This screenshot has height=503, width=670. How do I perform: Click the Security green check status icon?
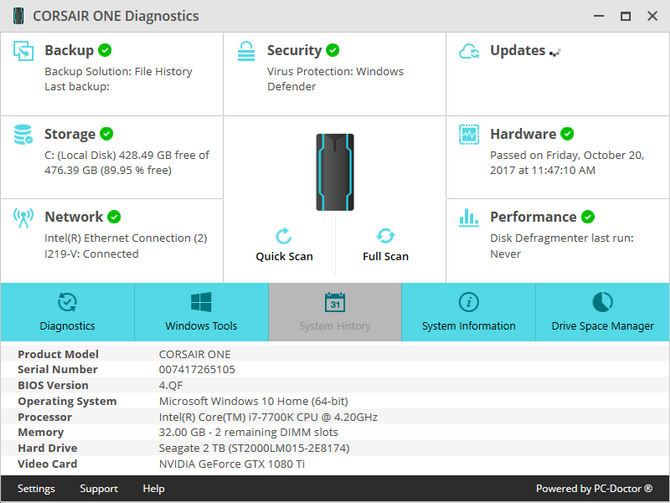(x=332, y=50)
